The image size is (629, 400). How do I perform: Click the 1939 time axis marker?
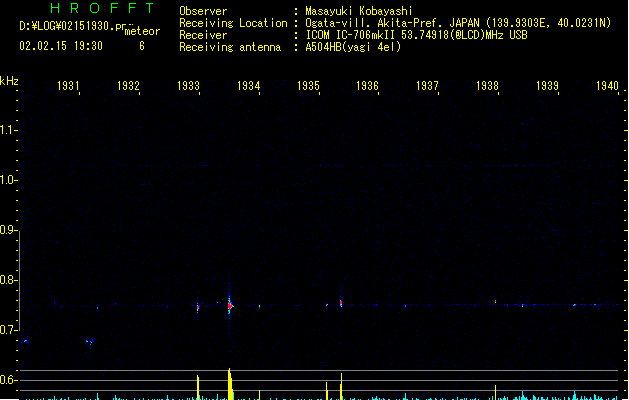(547, 85)
